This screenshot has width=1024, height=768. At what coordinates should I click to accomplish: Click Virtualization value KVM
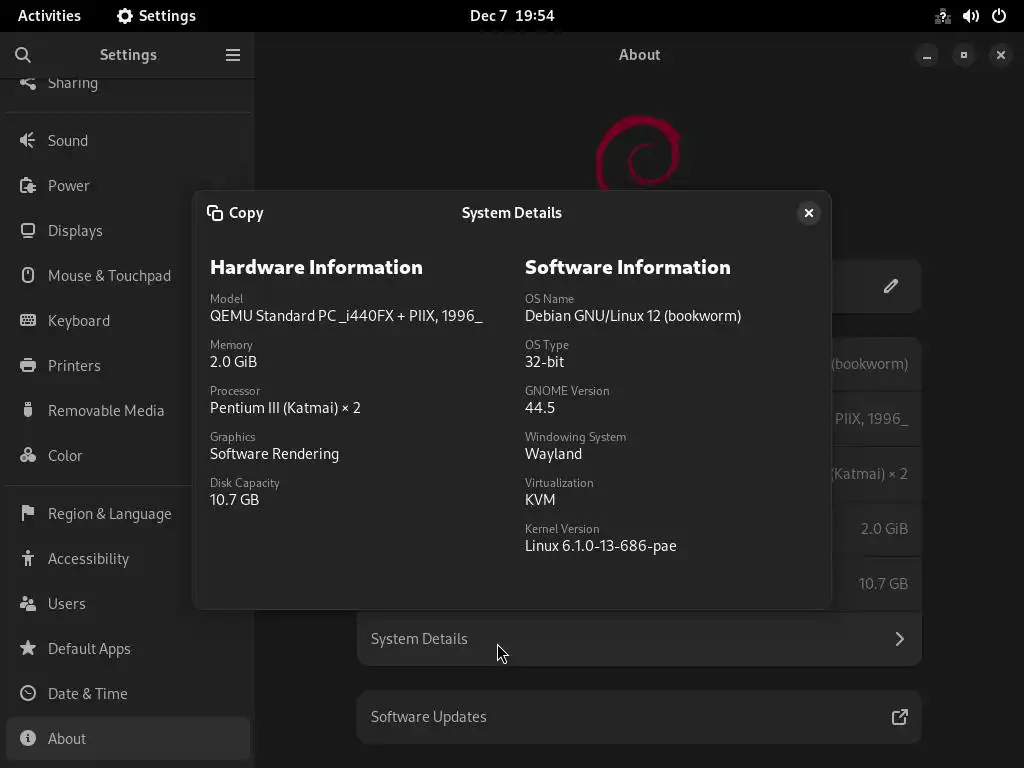click(540, 500)
